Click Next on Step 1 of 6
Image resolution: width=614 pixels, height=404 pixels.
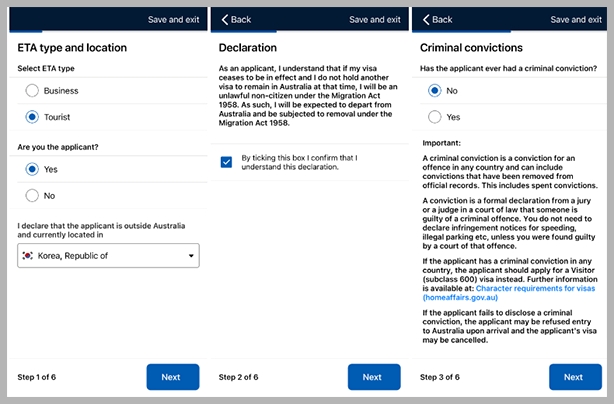coord(173,377)
